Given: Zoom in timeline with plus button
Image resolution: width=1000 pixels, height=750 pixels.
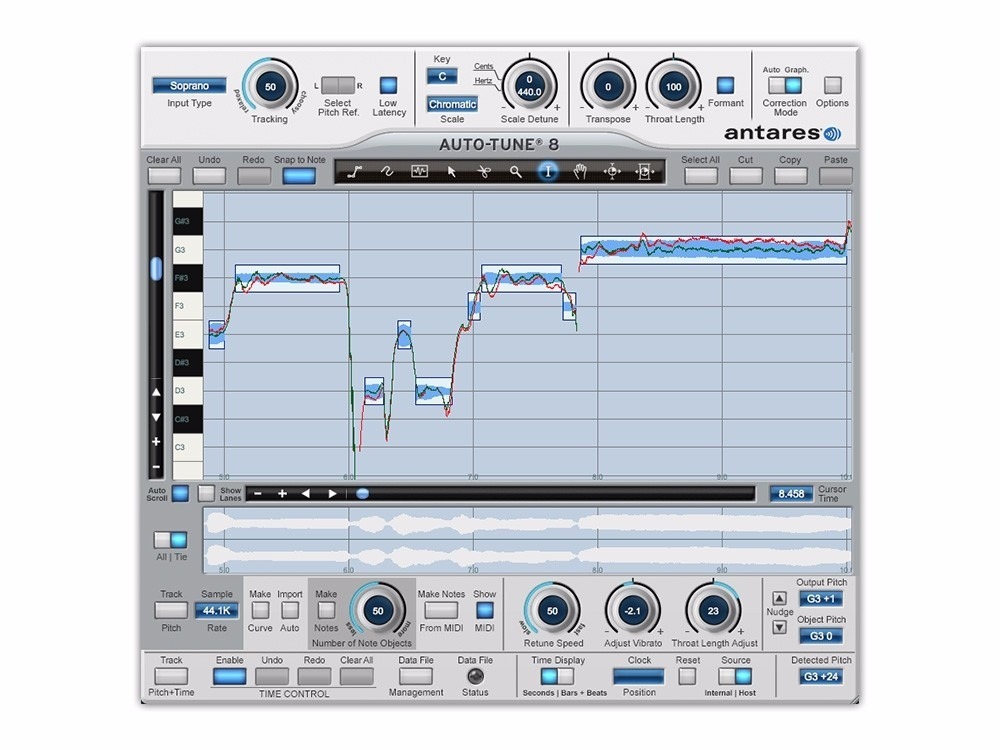Looking at the screenshot, I should pyautogui.click(x=282, y=494).
